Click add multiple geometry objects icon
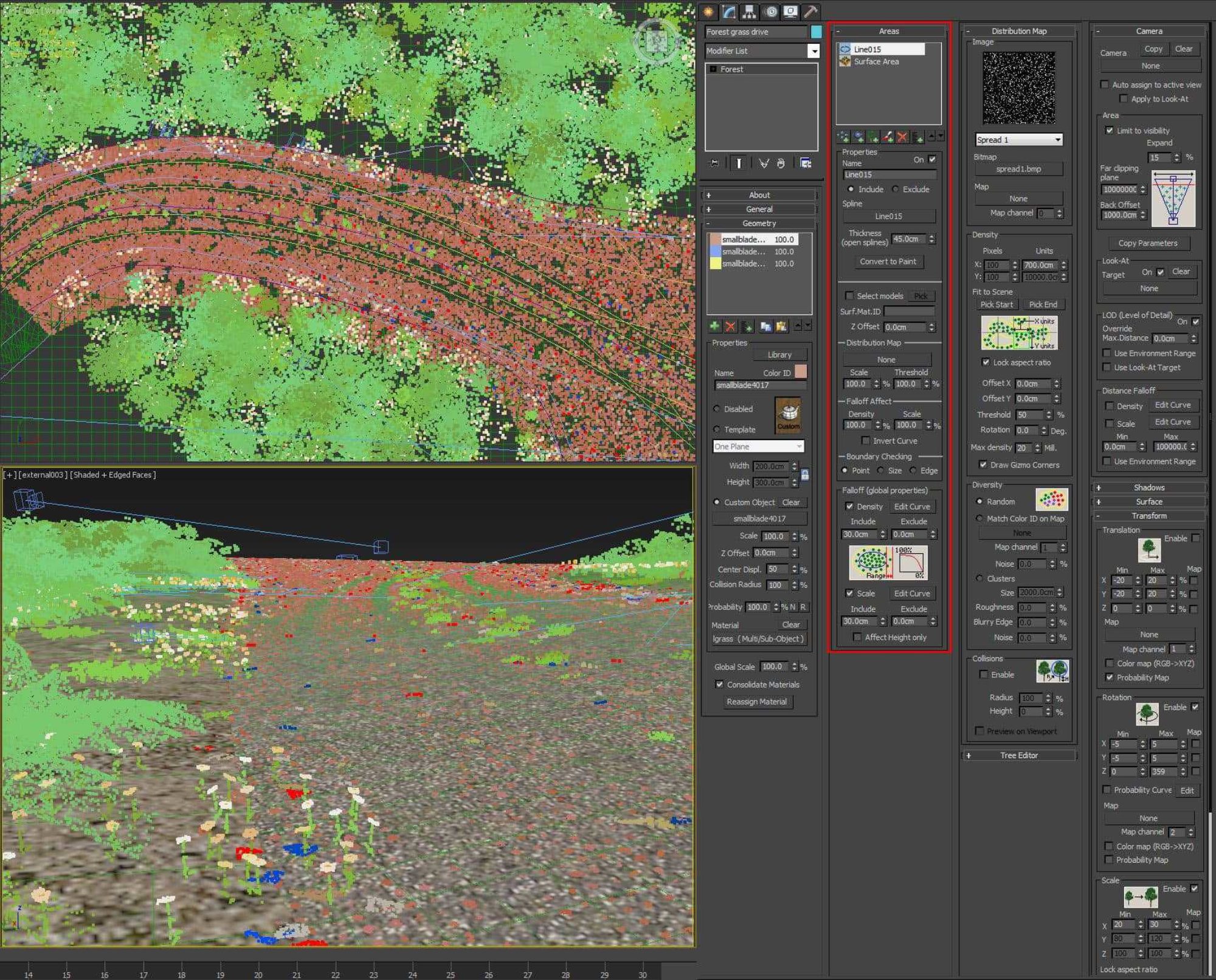Image resolution: width=1216 pixels, height=980 pixels. (x=747, y=326)
